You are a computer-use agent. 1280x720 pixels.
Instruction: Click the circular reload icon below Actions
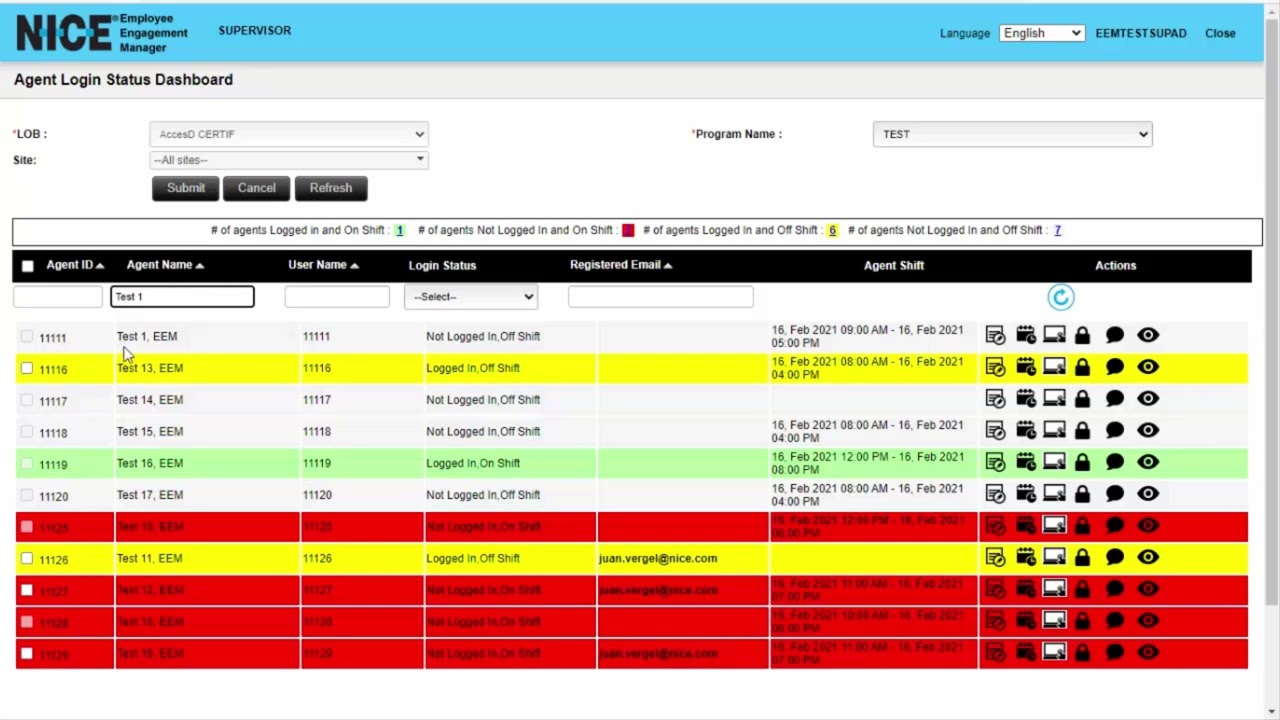[1061, 297]
